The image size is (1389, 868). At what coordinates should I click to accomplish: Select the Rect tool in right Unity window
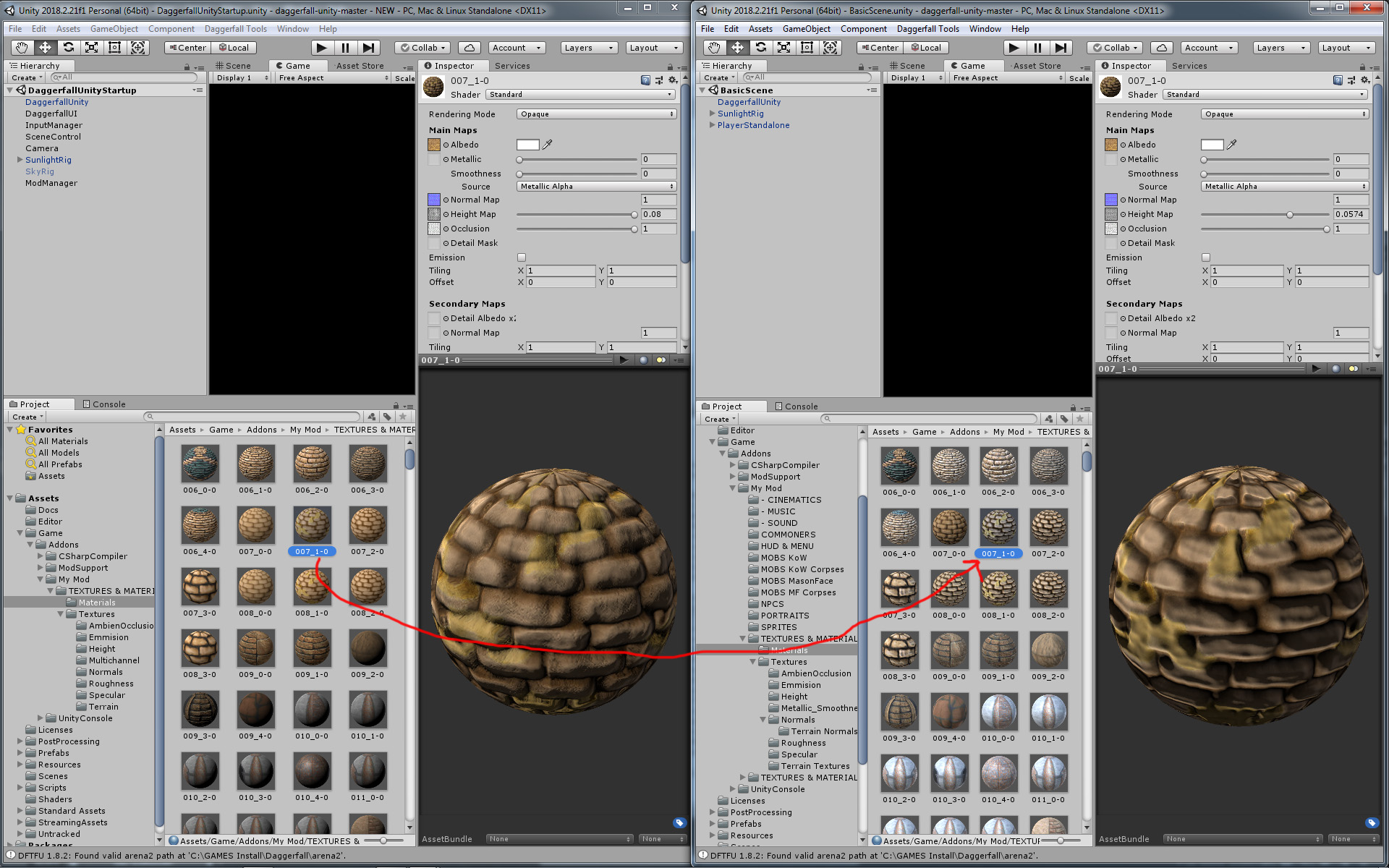coord(807,48)
